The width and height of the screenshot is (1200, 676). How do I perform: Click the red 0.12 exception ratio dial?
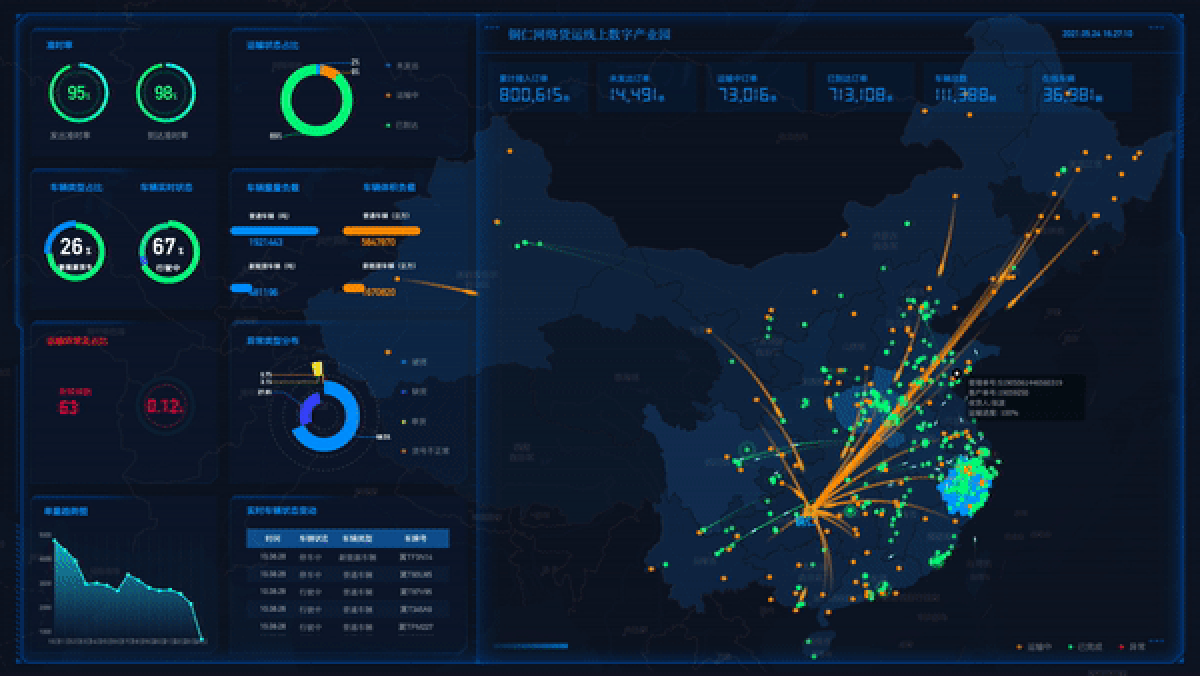coord(165,407)
